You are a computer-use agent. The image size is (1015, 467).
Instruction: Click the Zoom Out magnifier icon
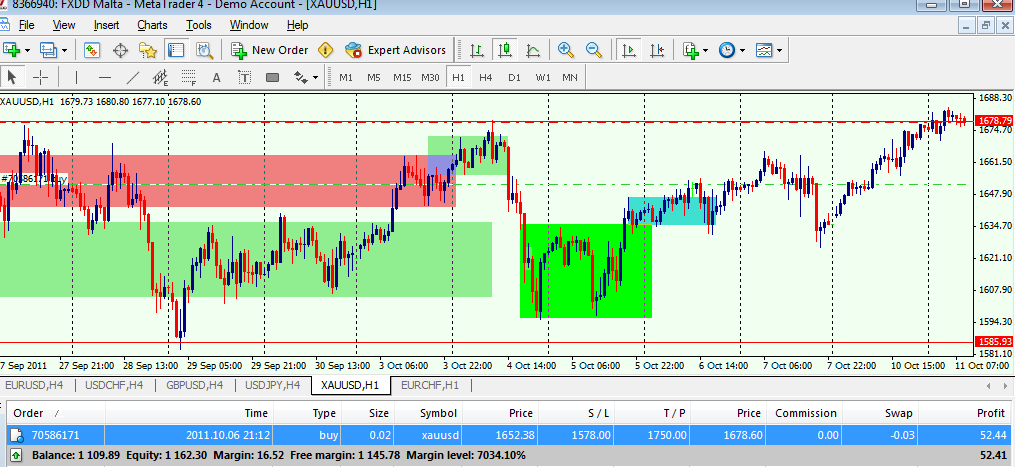pyautogui.click(x=593, y=49)
